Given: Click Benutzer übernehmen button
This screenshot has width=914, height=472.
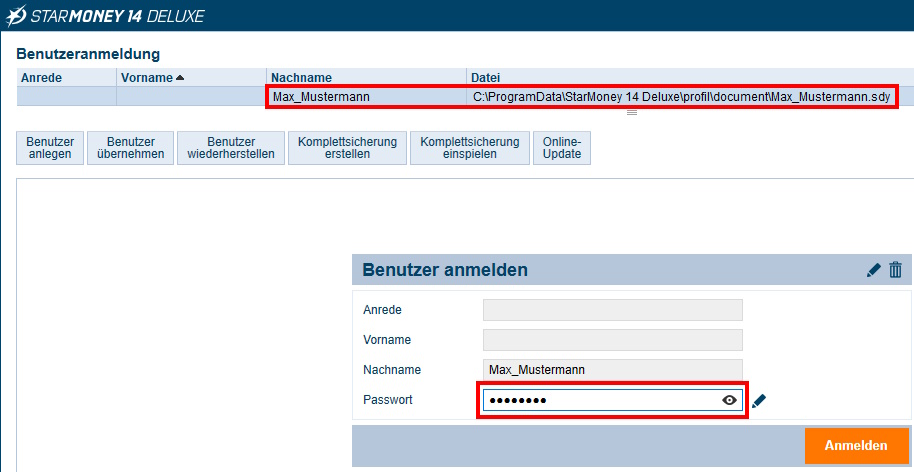Looking at the screenshot, I should (129, 148).
